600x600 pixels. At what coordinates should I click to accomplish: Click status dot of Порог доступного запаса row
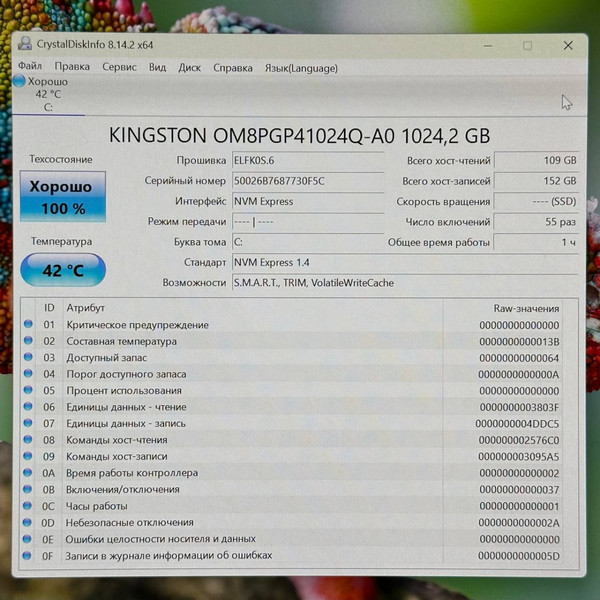tap(28, 373)
